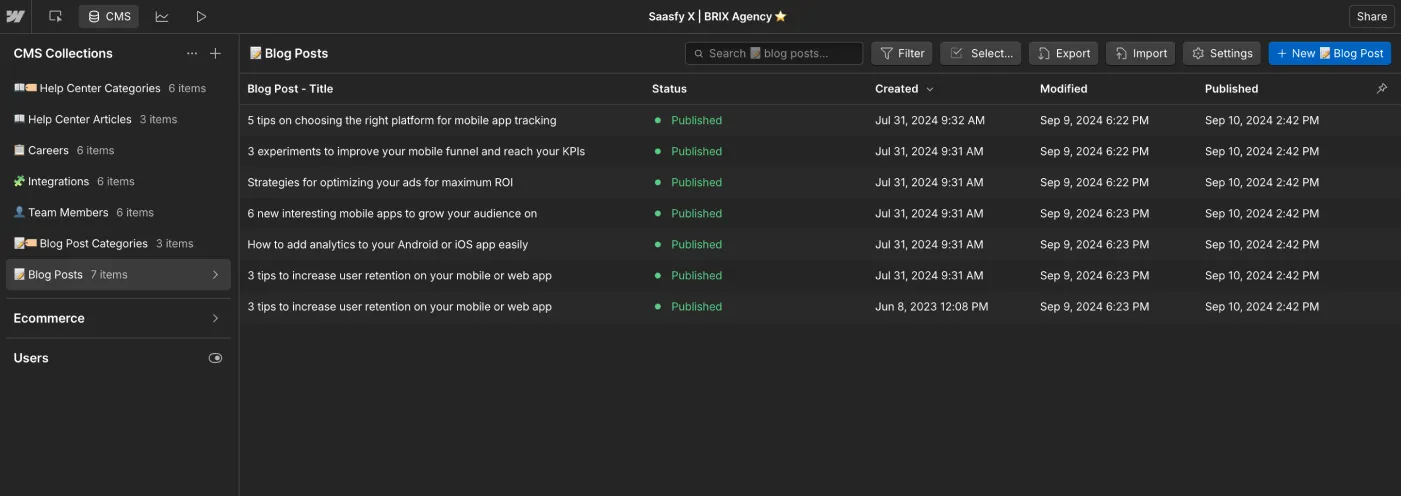1401x496 pixels.
Task: Open the Blog Post Categories collection
Action: [118, 243]
